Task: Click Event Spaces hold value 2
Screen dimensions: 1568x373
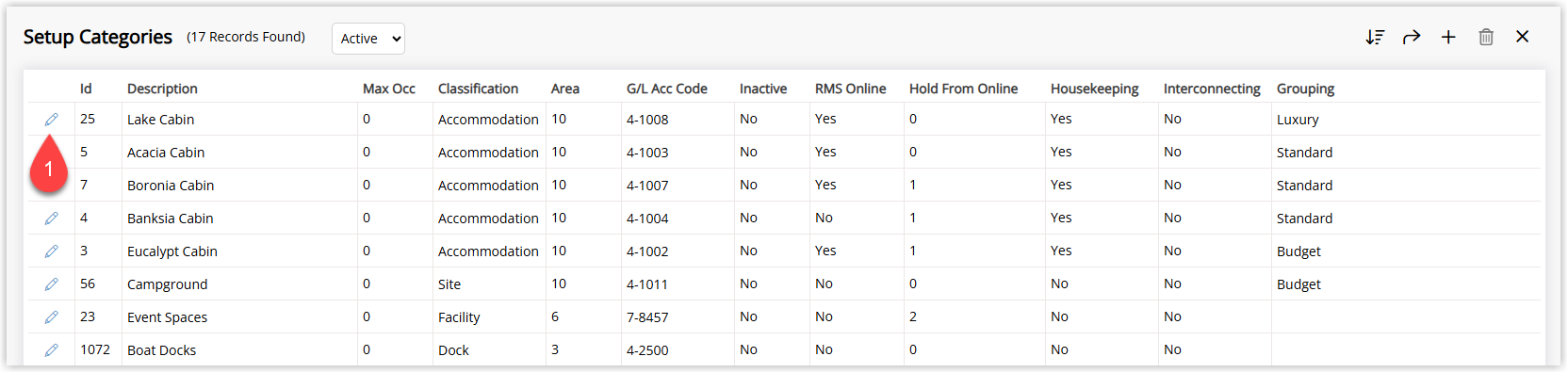Action: [913, 316]
